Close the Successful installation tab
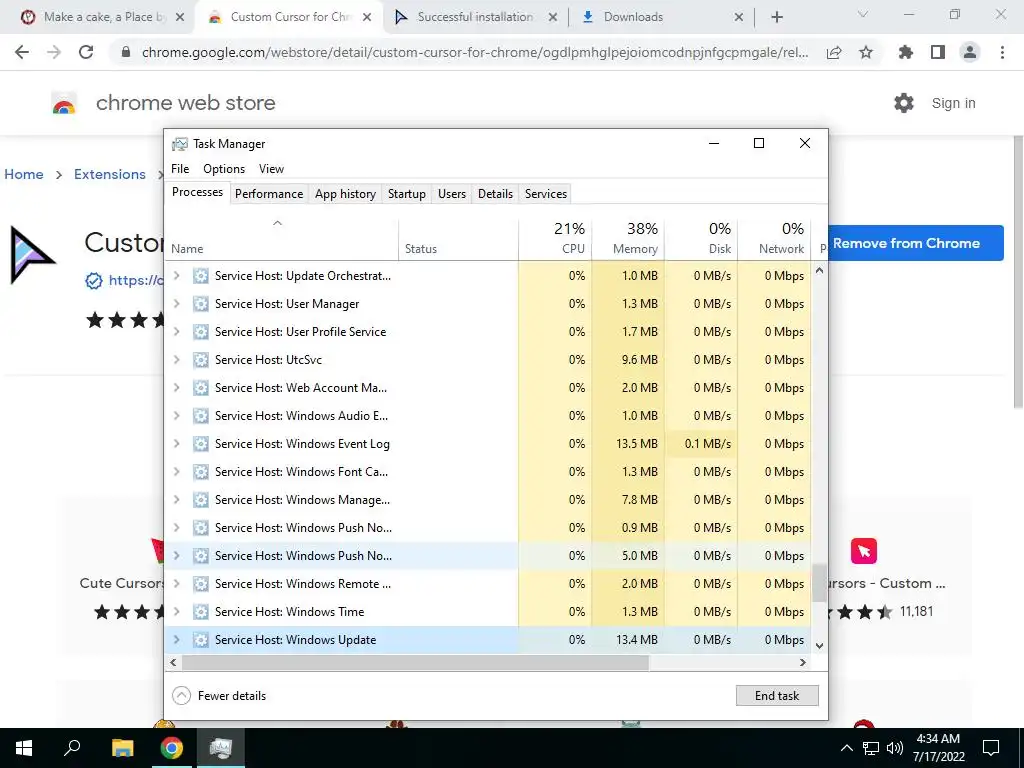 pyautogui.click(x=552, y=17)
